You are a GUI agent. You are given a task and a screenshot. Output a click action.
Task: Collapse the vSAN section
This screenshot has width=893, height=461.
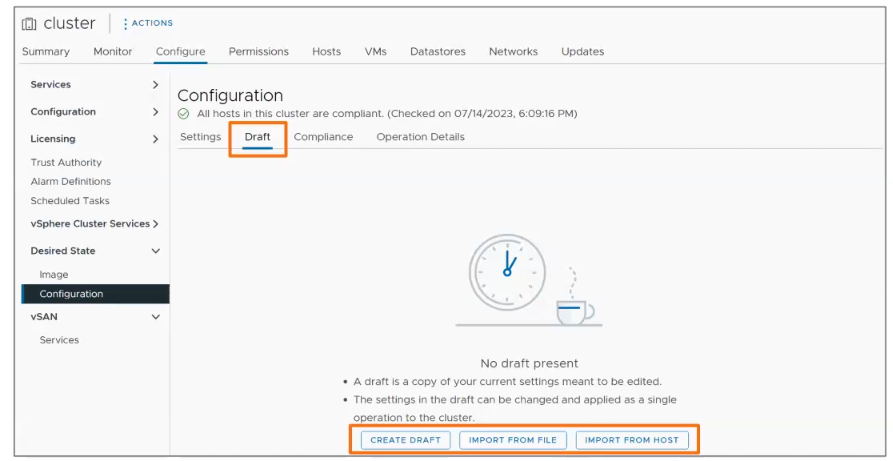(155, 317)
